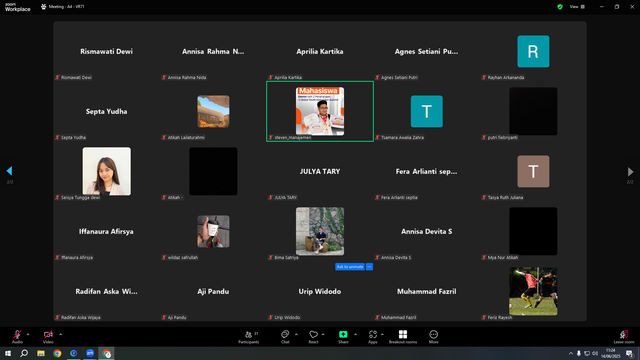Image resolution: width=640 pixels, height=360 pixels.
Task: Select the Septa Yudha participant tile
Action: coord(107,111)
